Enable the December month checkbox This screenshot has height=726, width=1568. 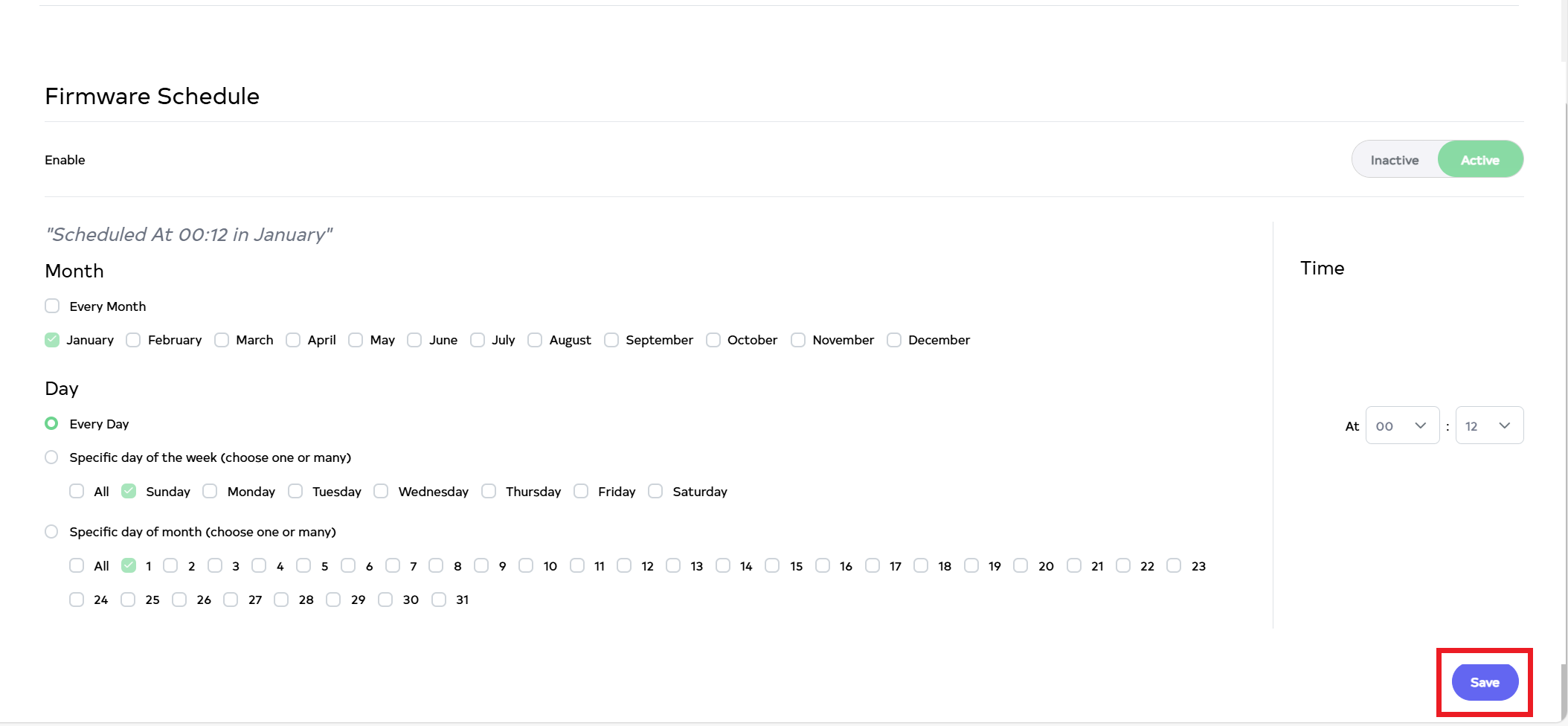pyautogui.click(x=894, y=340)
